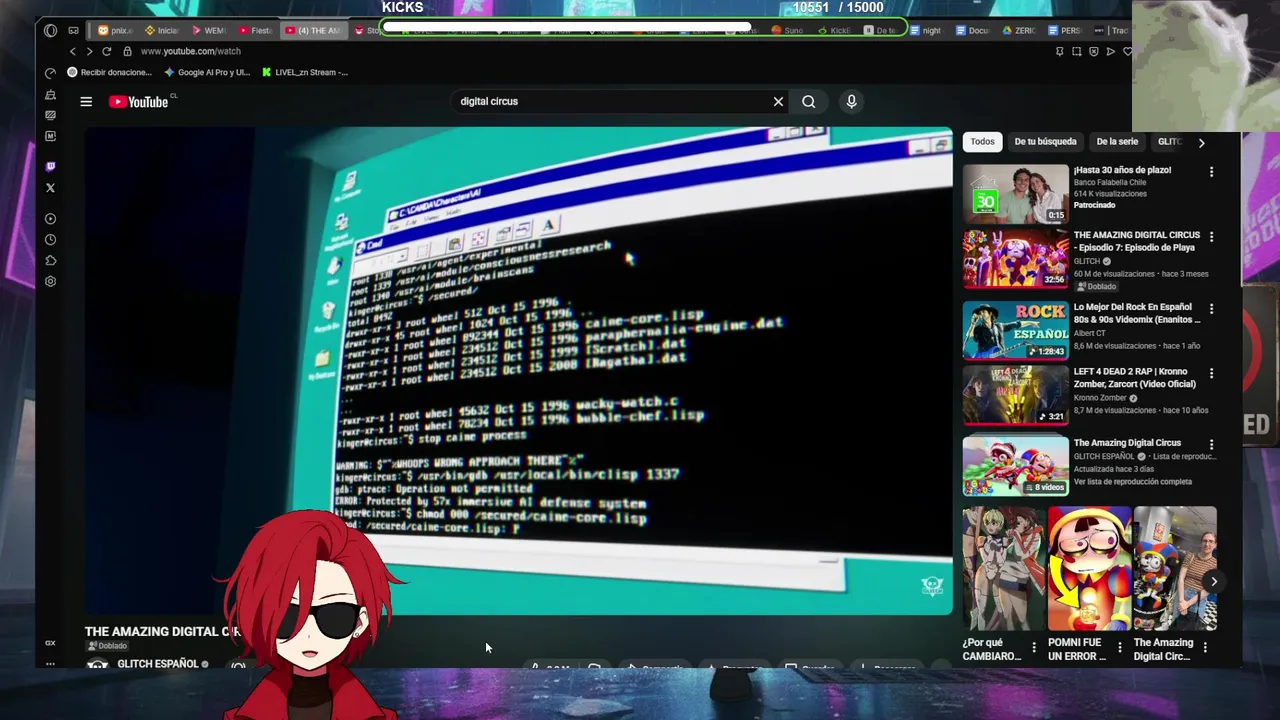Image resolution: width=1280 pixels, height=720 pixels.
Task: Open GX Cleaner broom icon in sidebar
Action: pyautogui.click(x=50, y=95)
